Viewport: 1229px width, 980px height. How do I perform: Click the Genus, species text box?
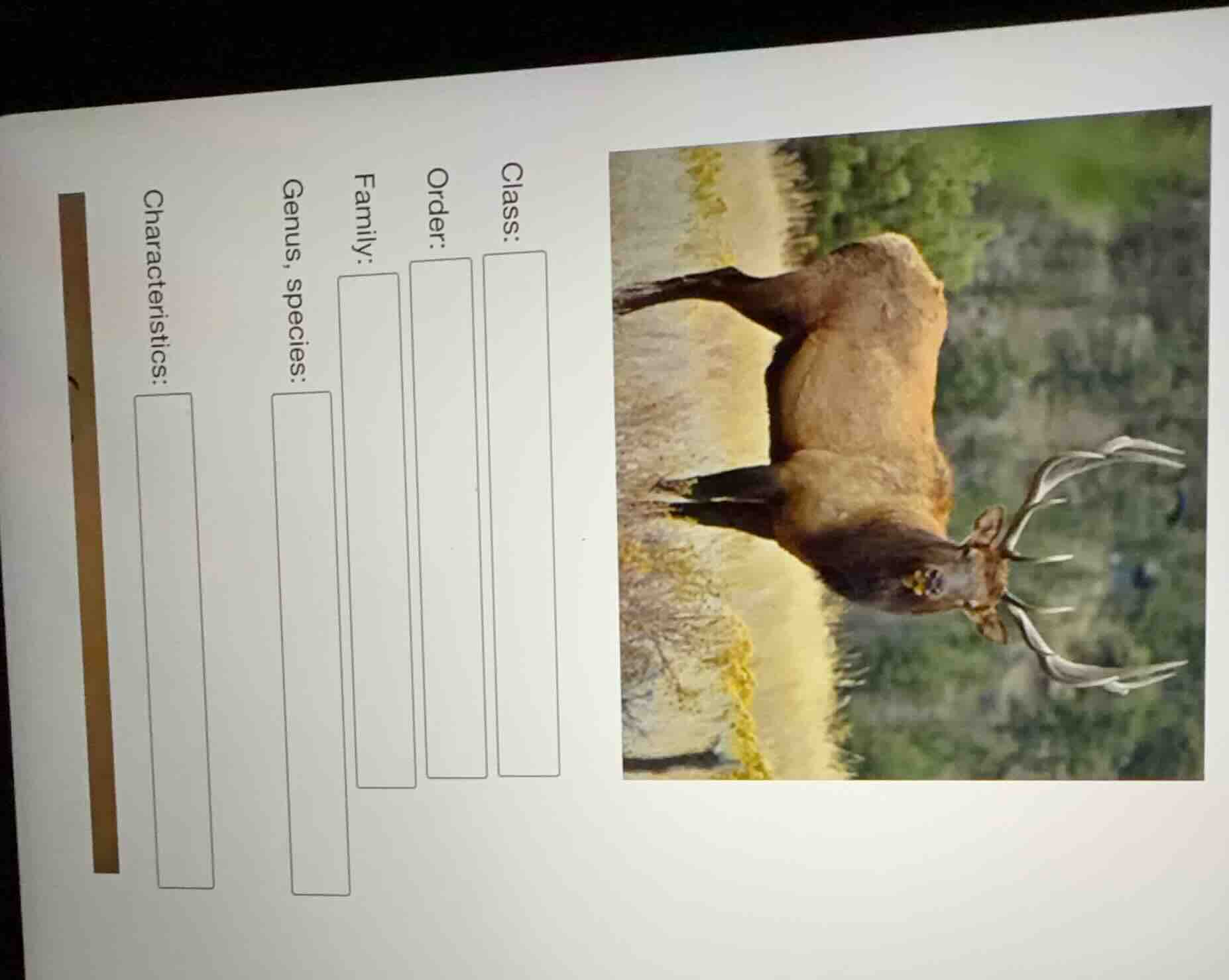310,643
